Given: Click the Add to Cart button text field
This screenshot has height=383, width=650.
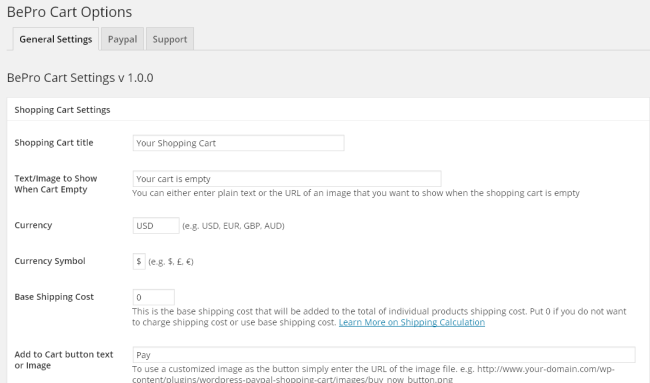Looking at the screenshot, I should point(384,355).
